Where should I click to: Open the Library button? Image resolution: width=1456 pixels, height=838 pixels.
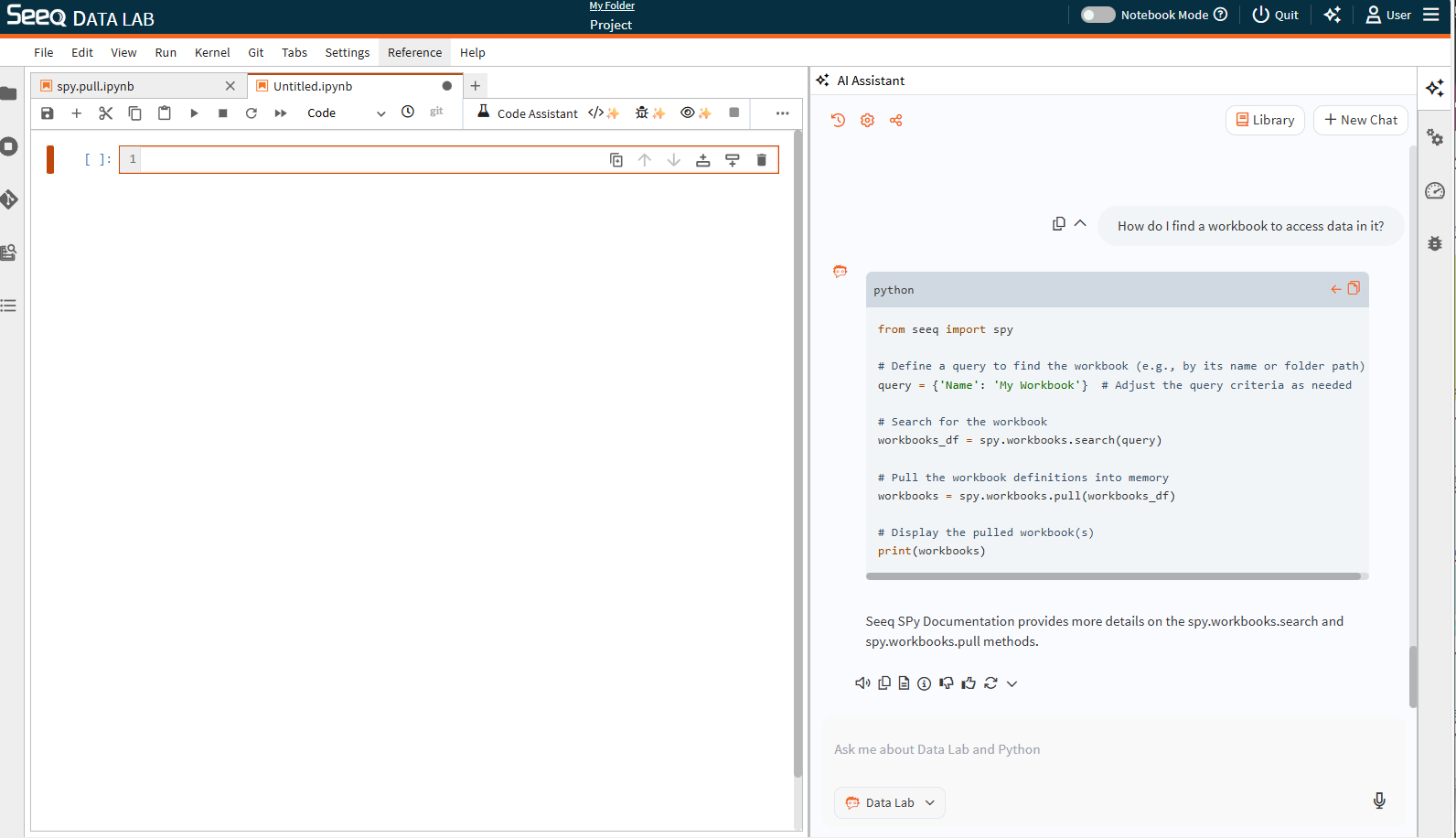[1265, 120]
